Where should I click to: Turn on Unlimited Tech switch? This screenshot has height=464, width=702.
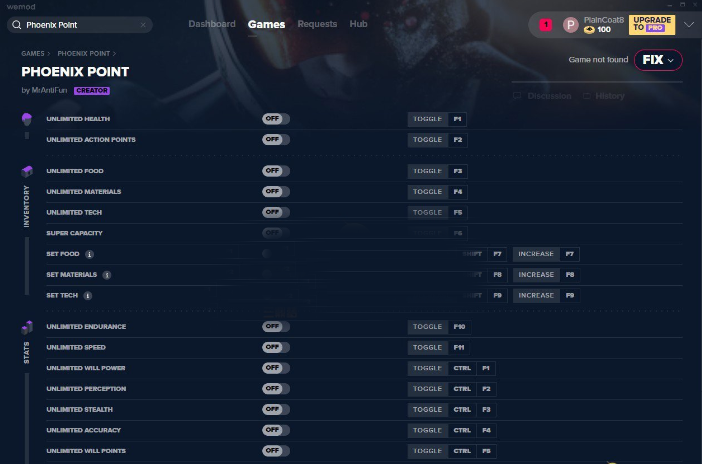276,212
